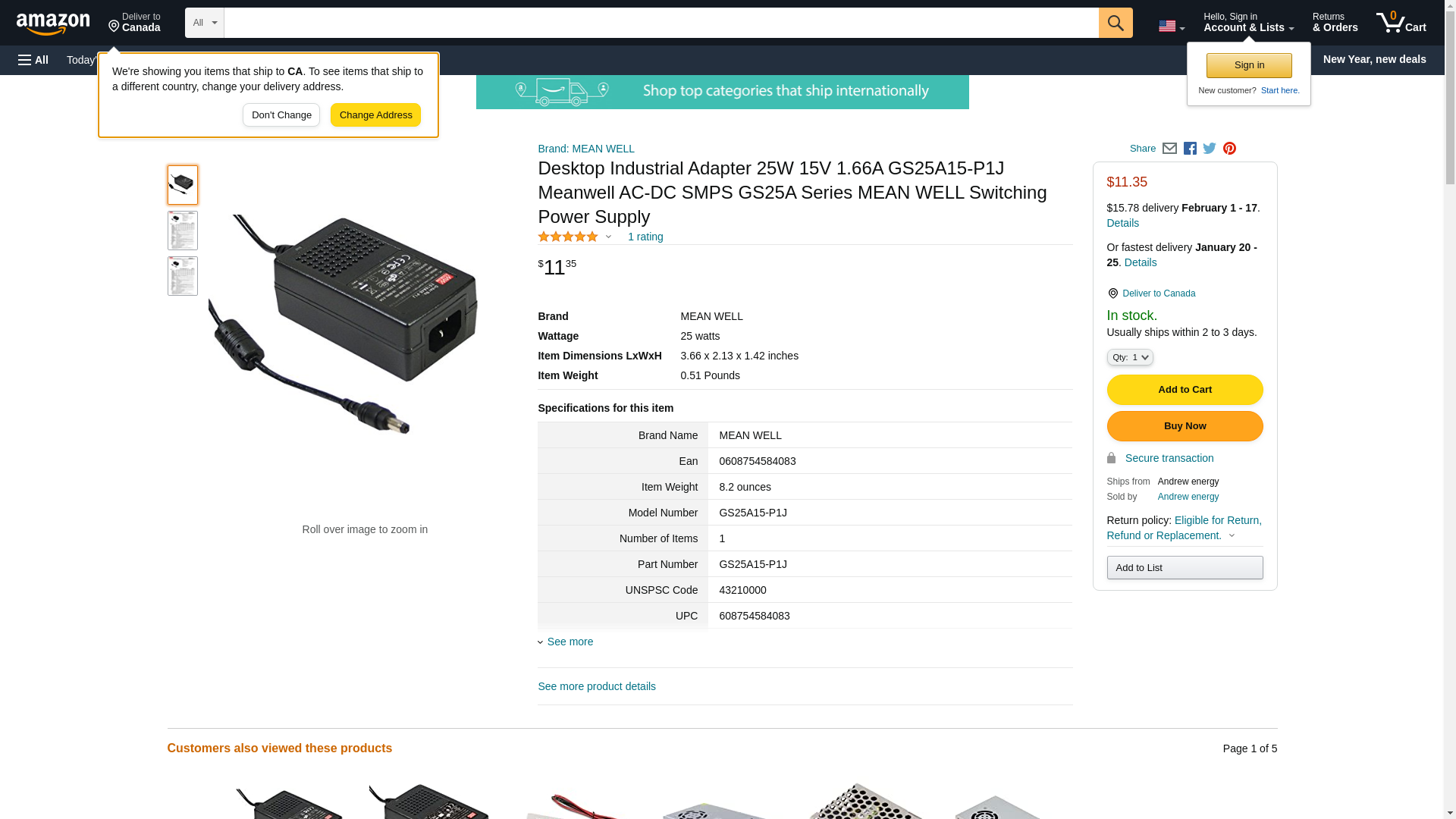
Task: Open New Year, new deals menu item
Action: [1374, 59]
